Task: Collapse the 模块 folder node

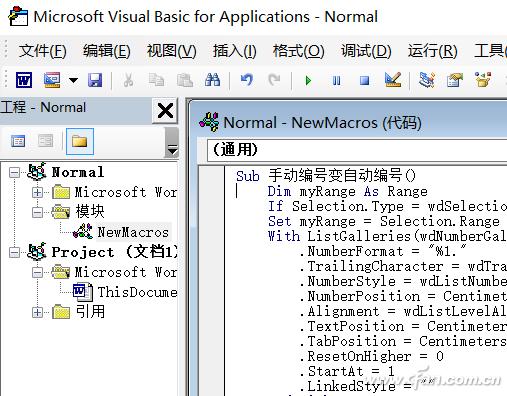Action: coord(37,212)
